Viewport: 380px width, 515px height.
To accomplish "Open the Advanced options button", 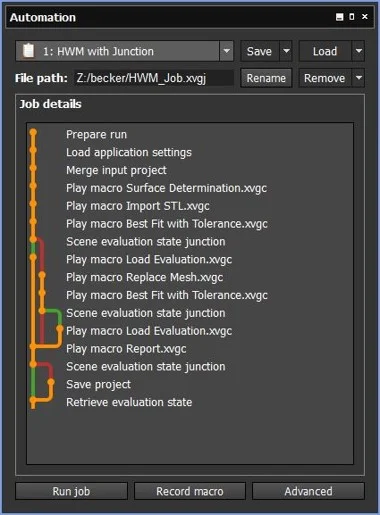I will point(308,491).
